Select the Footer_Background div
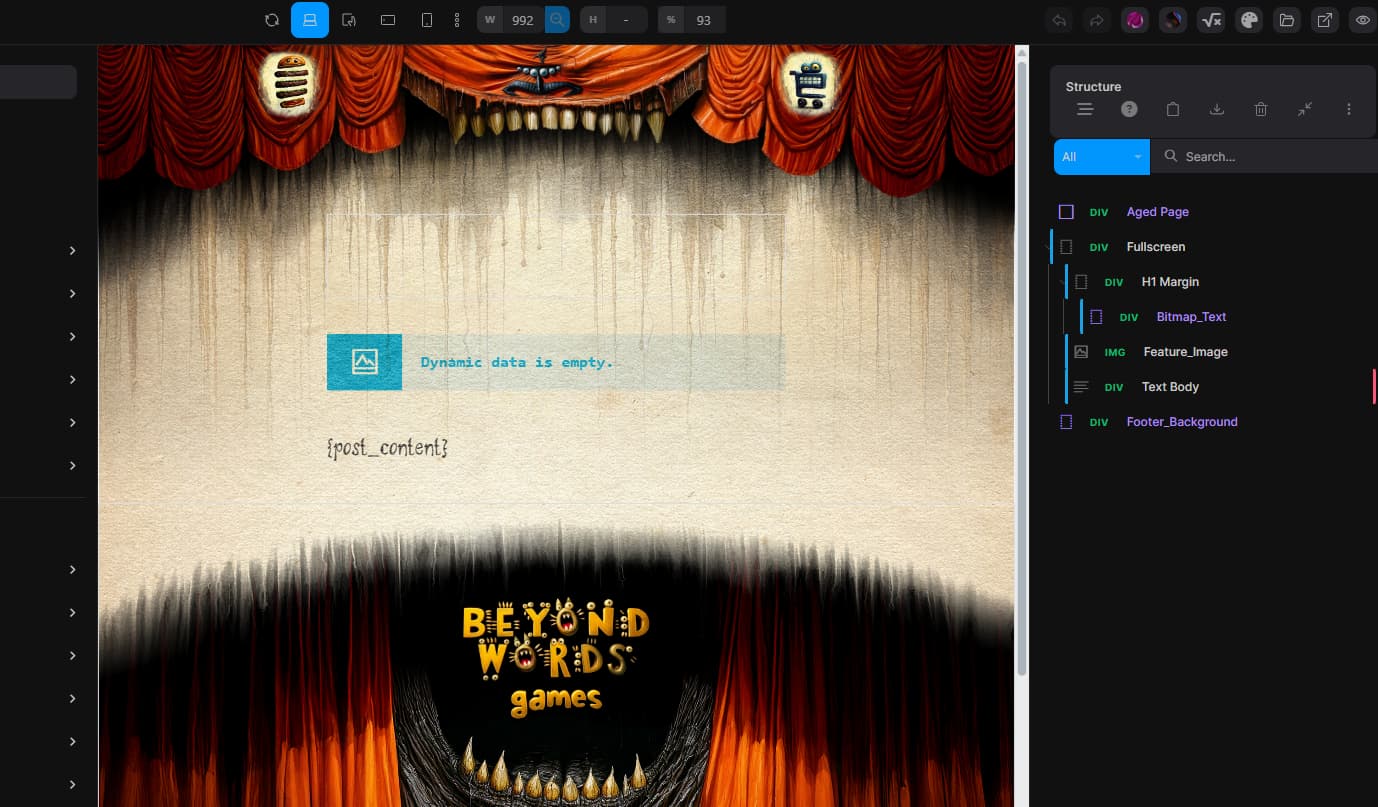The image size is (1378, 807). (x=1181, y=422)
